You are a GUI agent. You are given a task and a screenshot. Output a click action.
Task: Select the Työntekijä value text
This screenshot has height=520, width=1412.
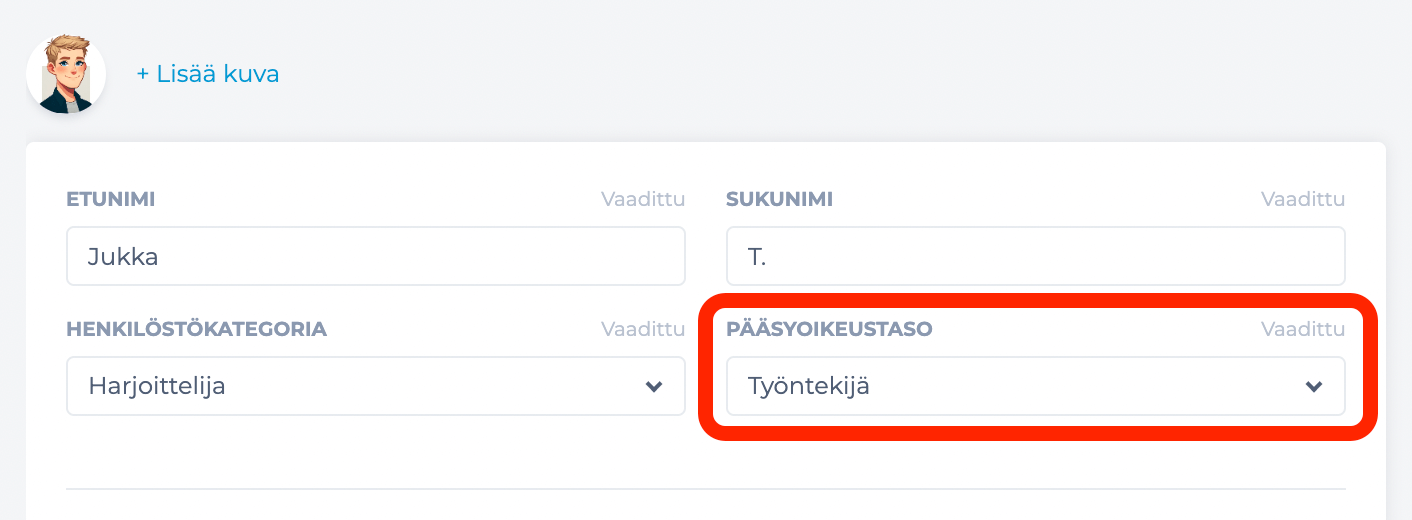pos(809,386)
